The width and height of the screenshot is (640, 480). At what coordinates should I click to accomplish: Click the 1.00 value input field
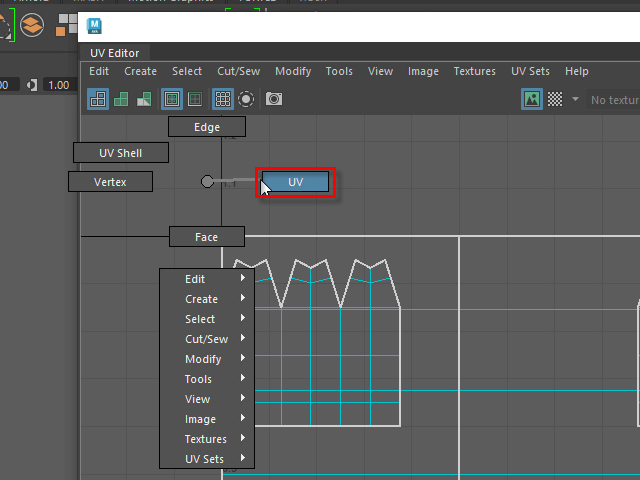[x=58, y=85]
